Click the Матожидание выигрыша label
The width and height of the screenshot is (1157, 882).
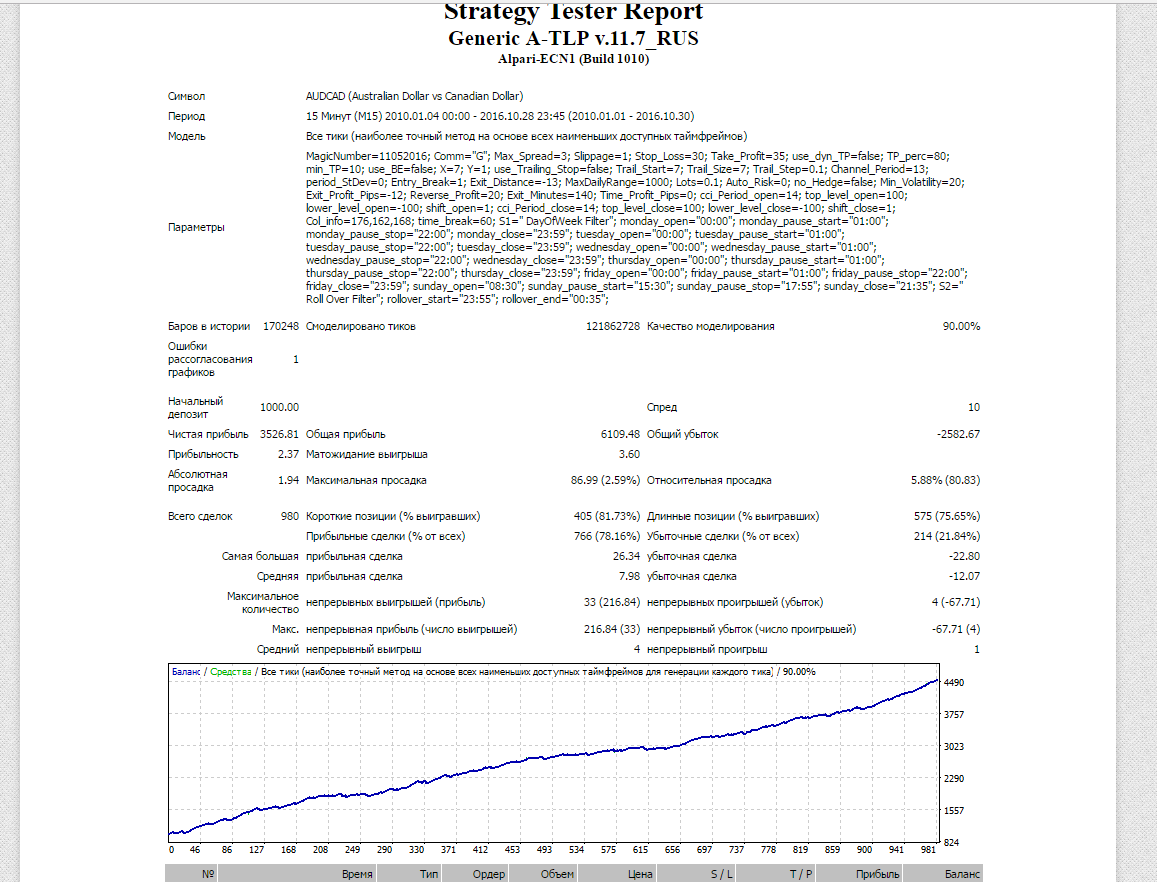tap(367, 454)
